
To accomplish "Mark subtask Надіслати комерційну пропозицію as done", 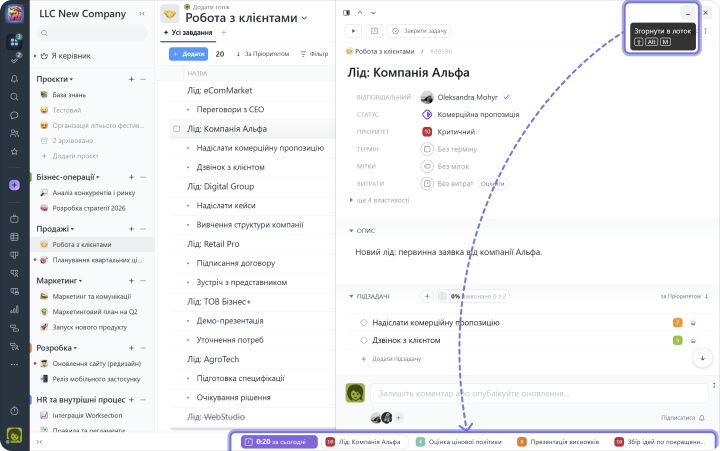I will 363,323.
